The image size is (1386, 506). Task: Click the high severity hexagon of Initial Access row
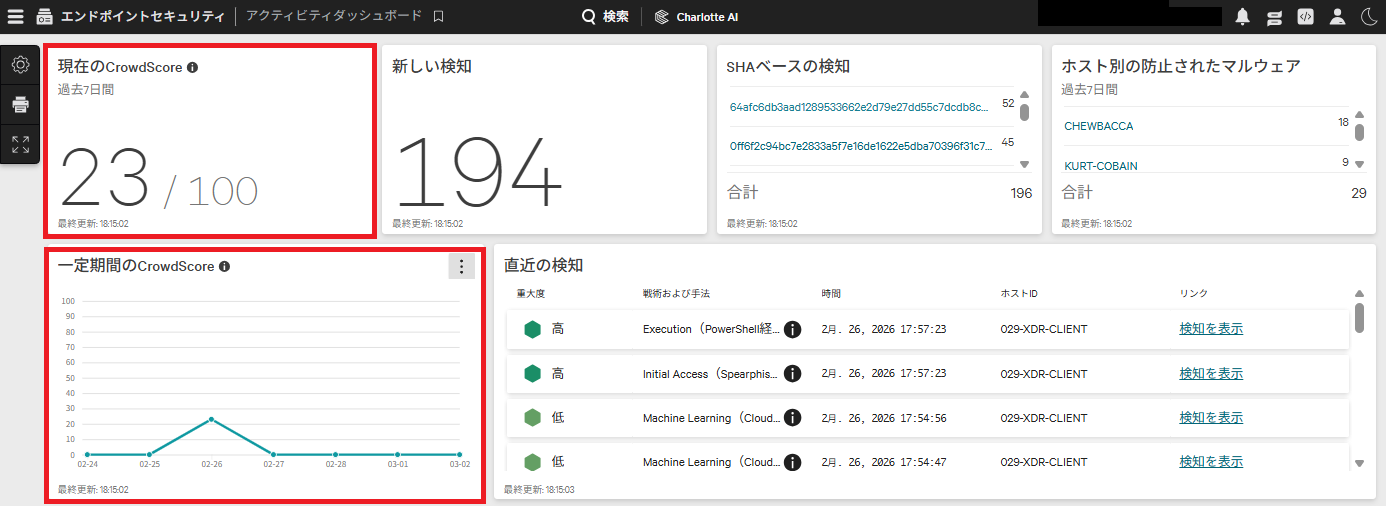[533, 373]
